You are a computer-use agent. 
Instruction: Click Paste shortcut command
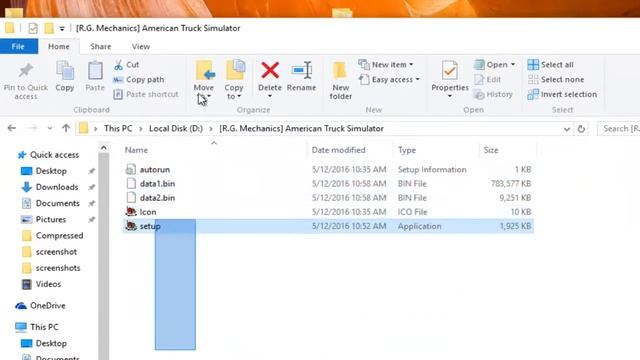(x=146, y=94)
